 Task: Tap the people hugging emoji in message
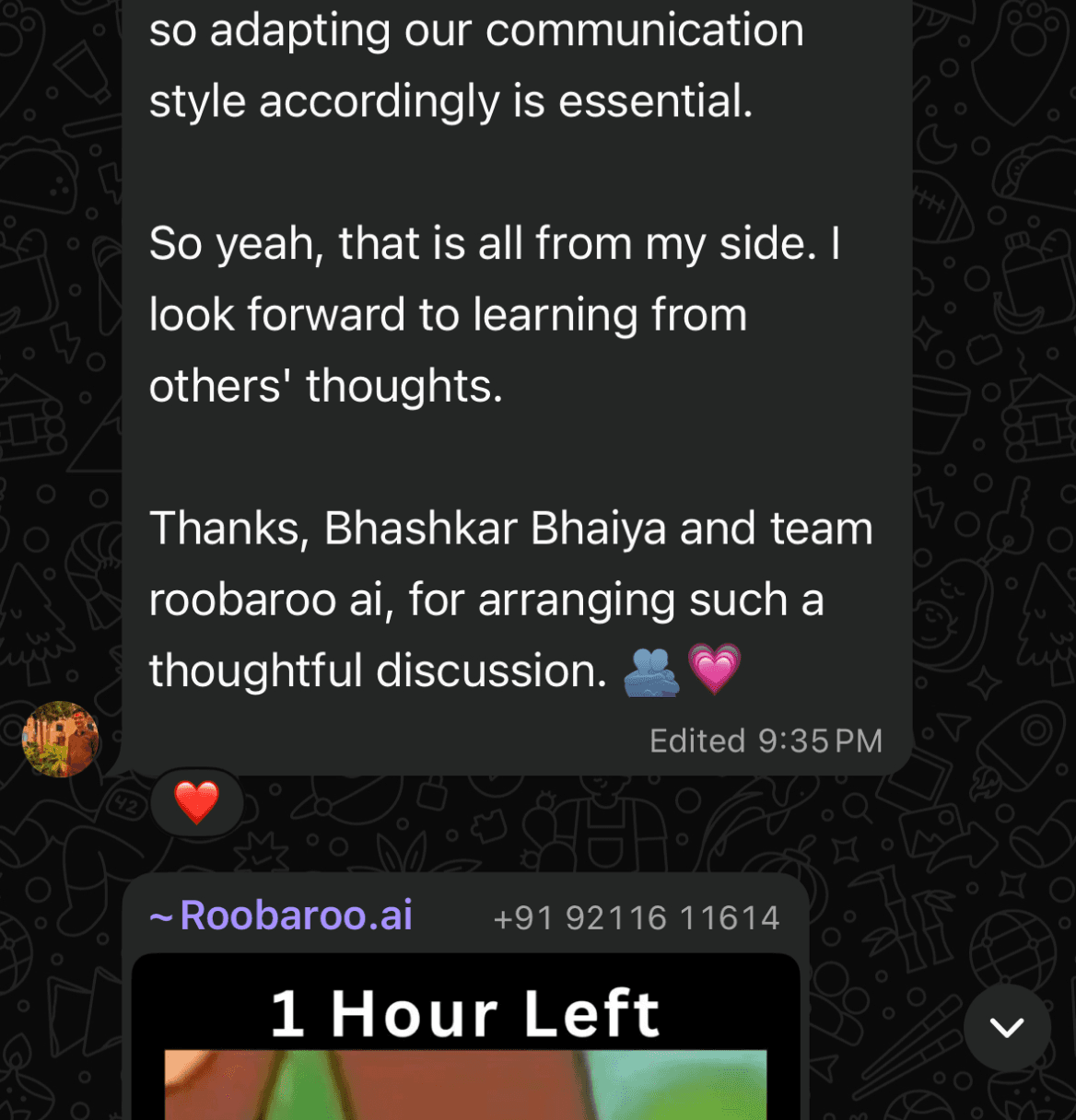pos(651,671)
